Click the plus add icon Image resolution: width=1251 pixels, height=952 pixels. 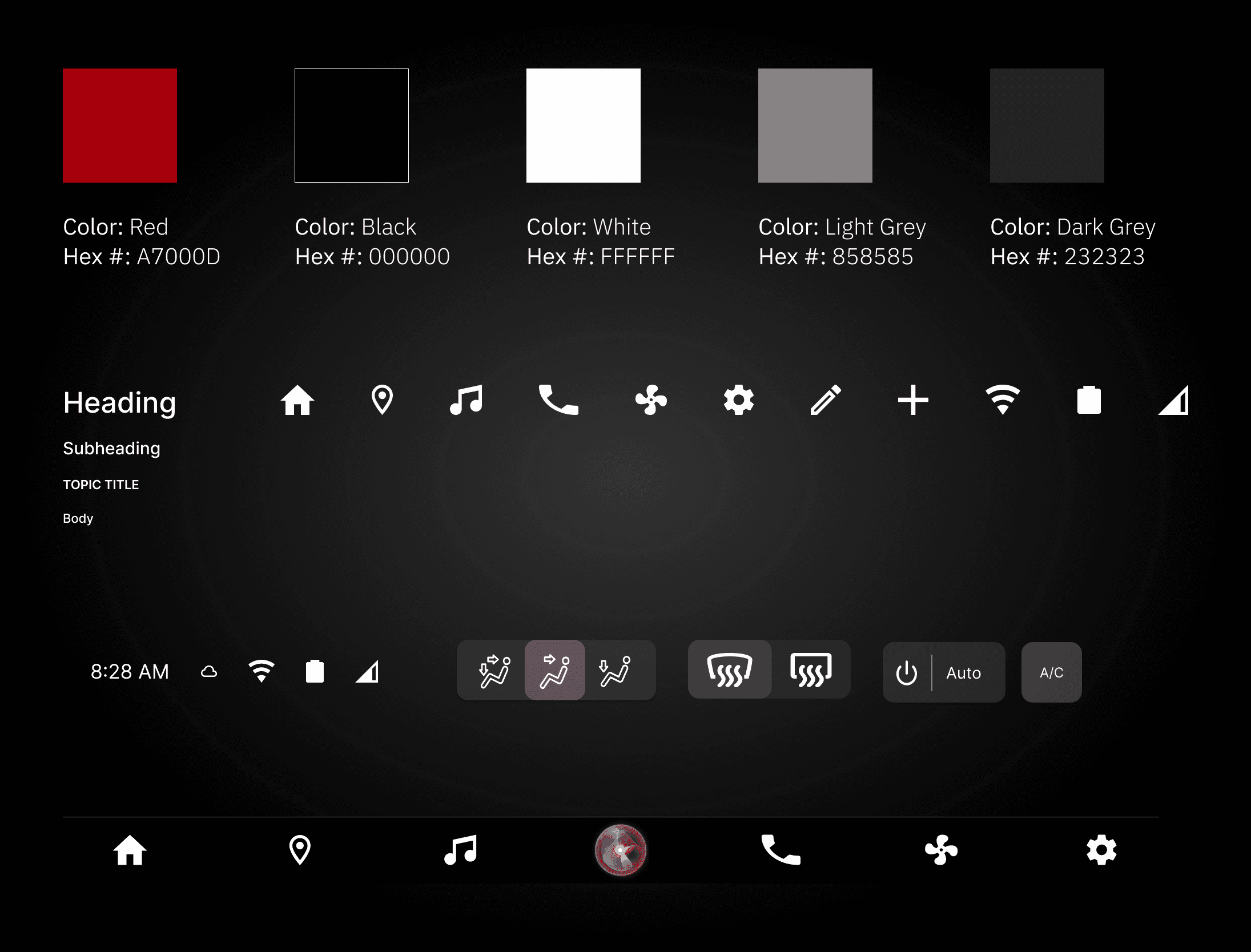(913, 400)
